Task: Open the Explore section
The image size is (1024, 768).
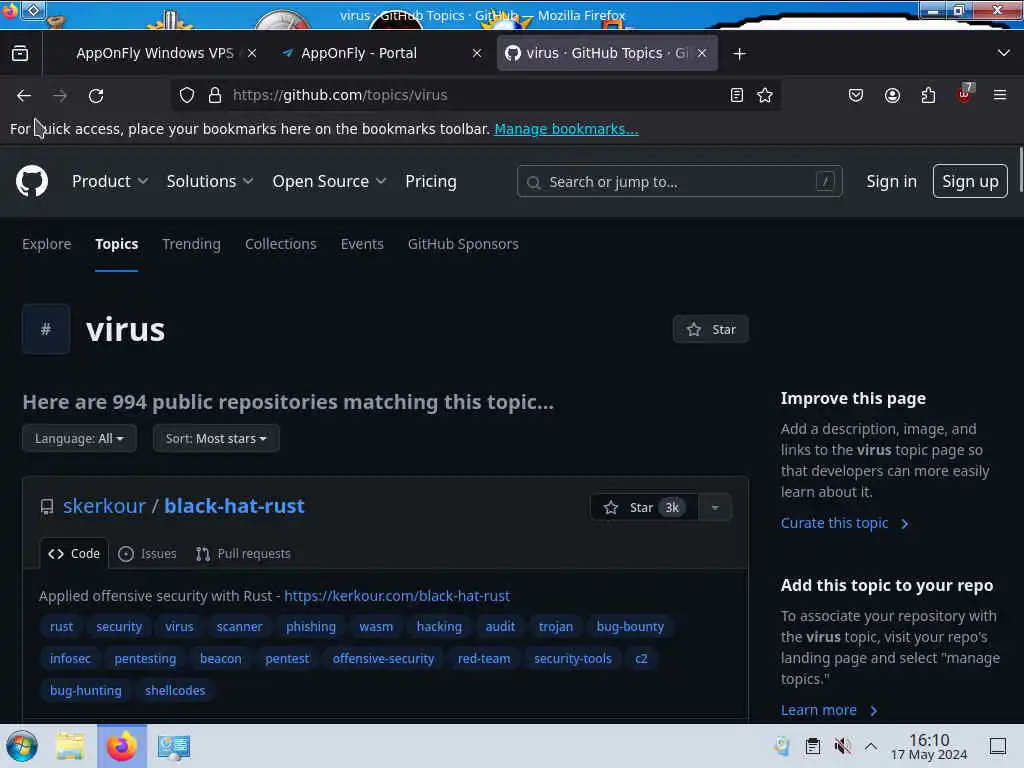Action: [46, 244]
